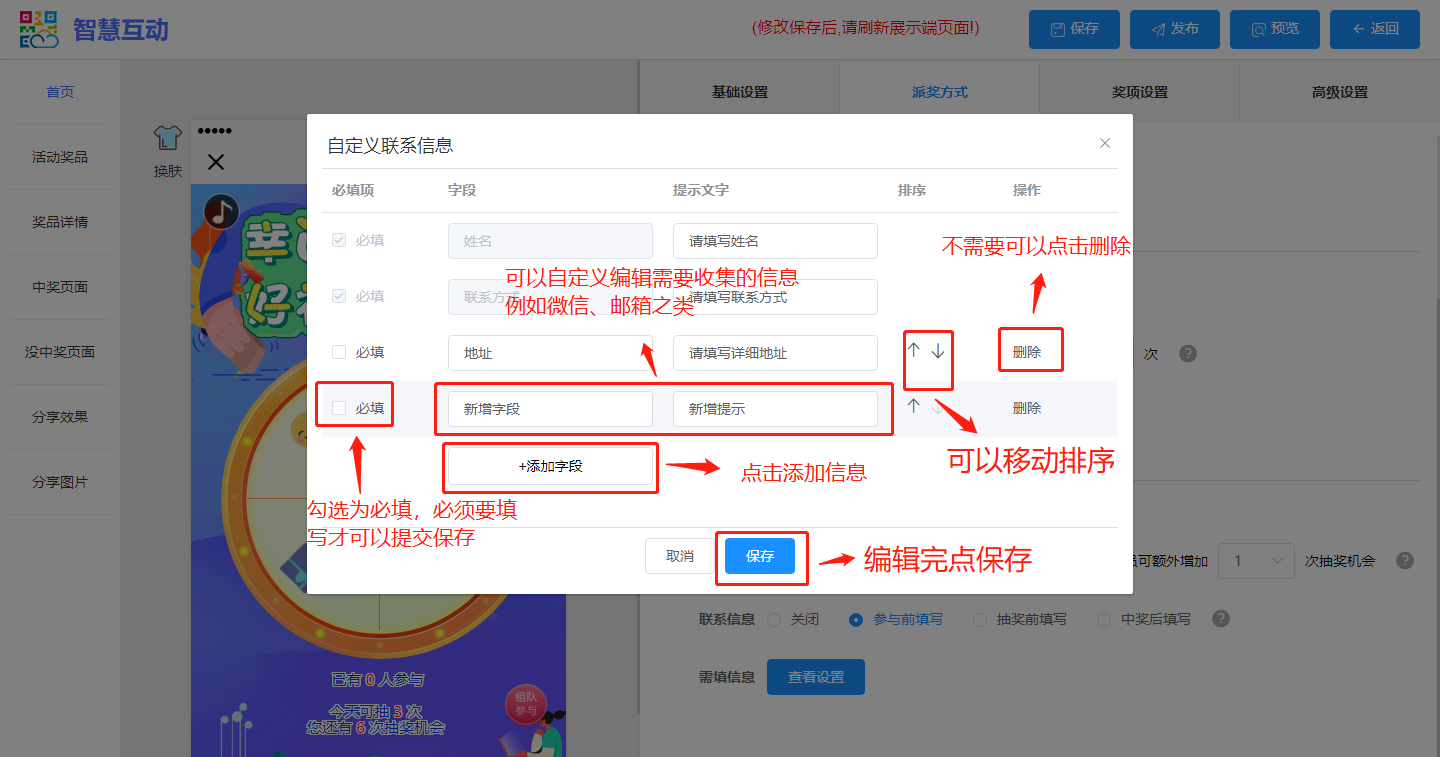The width and height of the screenshot is (1440, 757).
Task: Open the 高级设置 tab
Action: [1339, 92]
